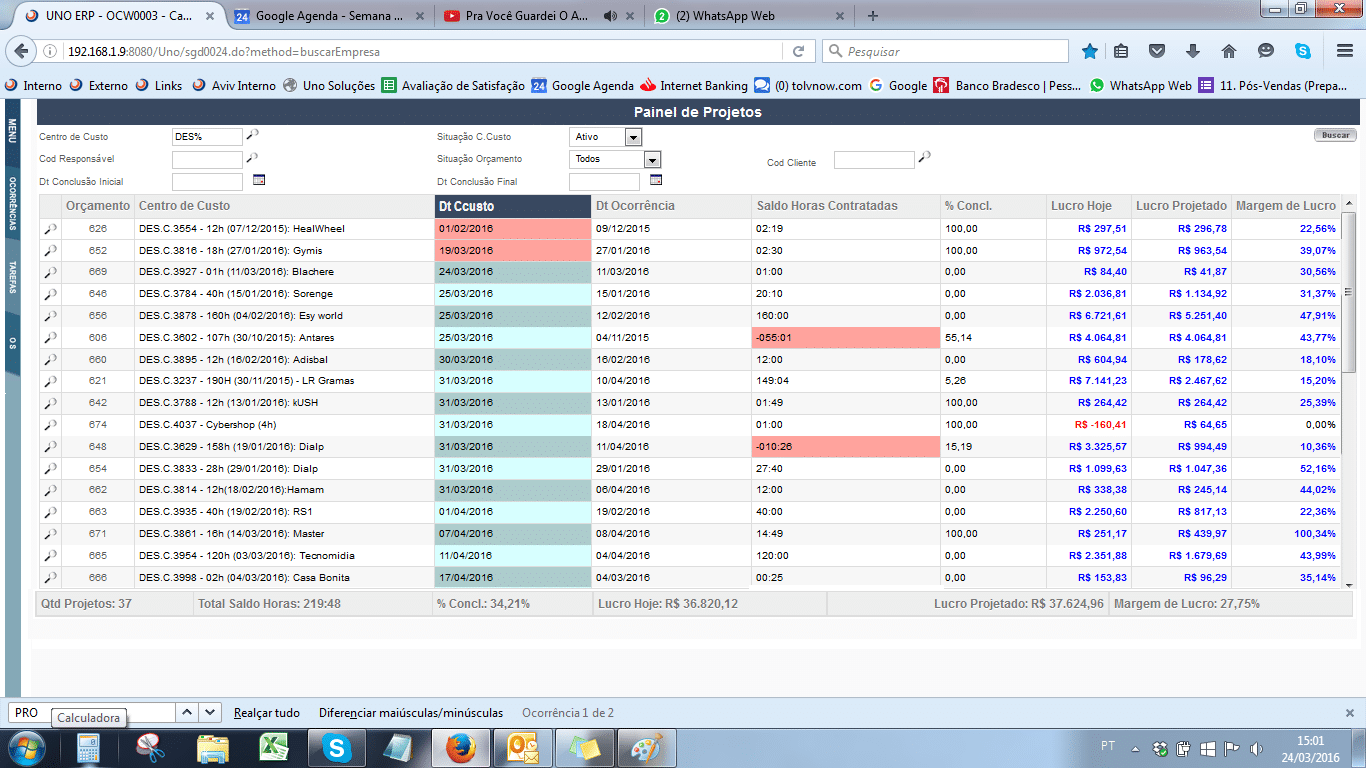The image size is (1366, 768).
Task: Click the Buscar button
Action: [x=1334, y=135]
